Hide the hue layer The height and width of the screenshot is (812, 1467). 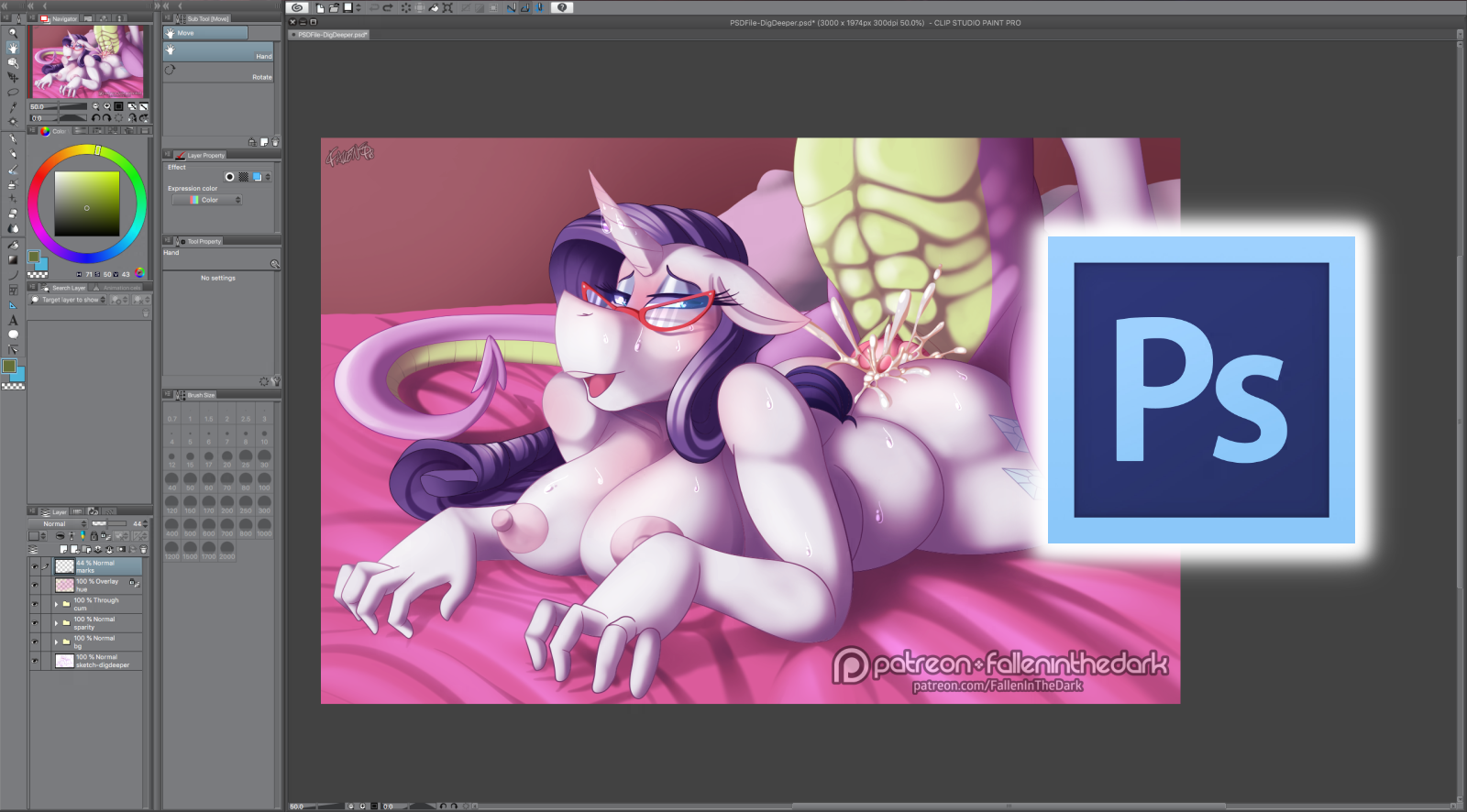click(35, 585)
